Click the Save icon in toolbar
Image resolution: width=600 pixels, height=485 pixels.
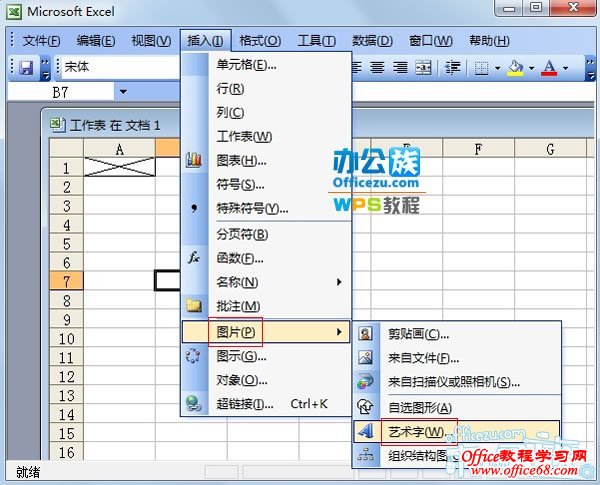click(26, 68)
